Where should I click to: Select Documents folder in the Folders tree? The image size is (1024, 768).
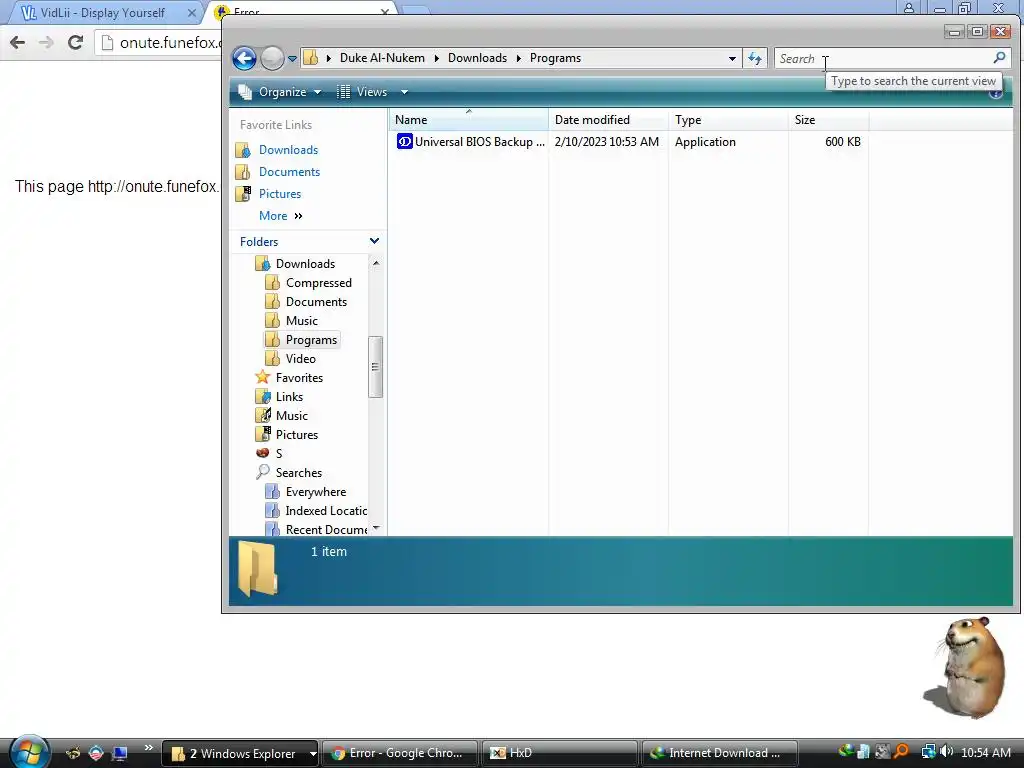pyautogui.click(x=316, y=302)
